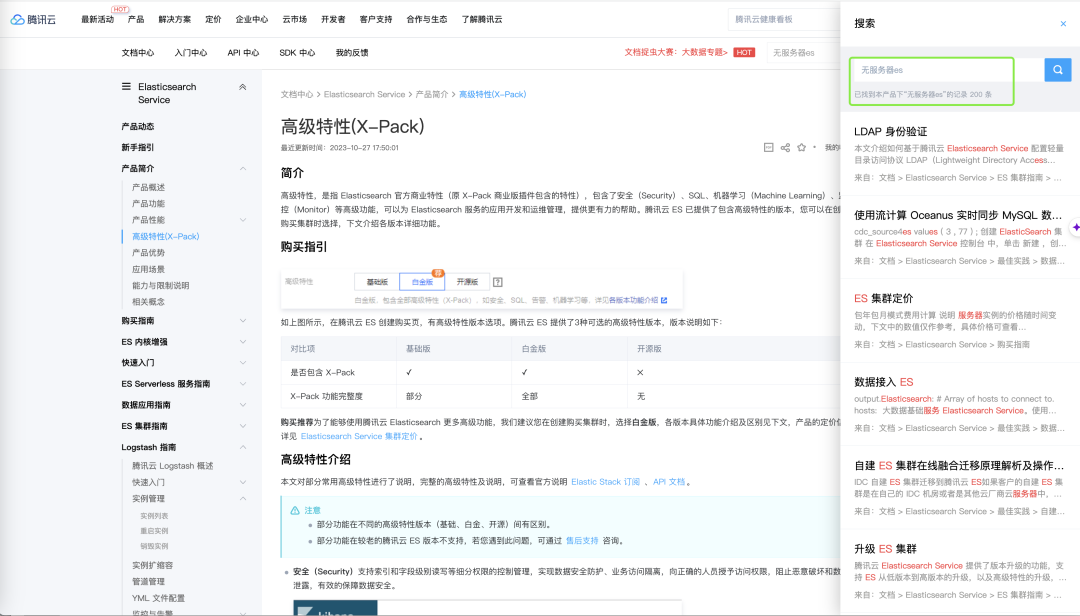1080x616 pixels.
Task: Click the floating sparkle assistant icon
Action: tap(1075, 227)
